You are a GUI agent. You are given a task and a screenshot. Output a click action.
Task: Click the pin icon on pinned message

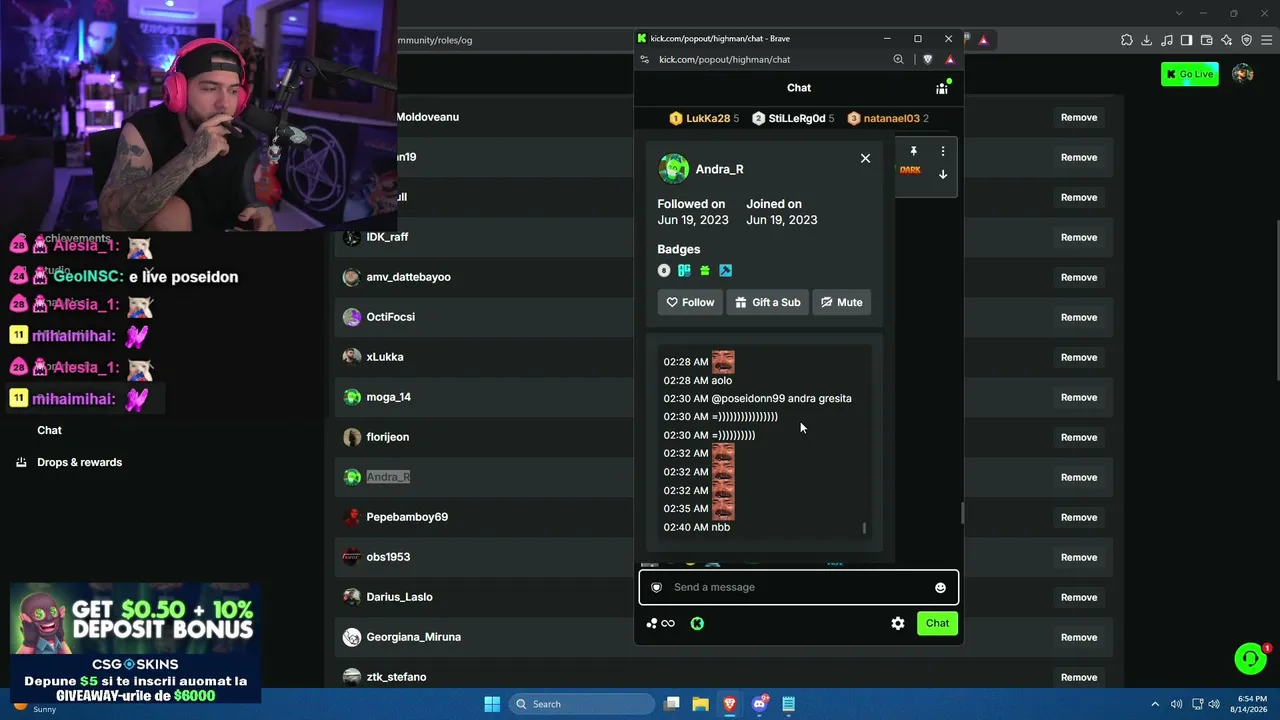coord(913,151)
